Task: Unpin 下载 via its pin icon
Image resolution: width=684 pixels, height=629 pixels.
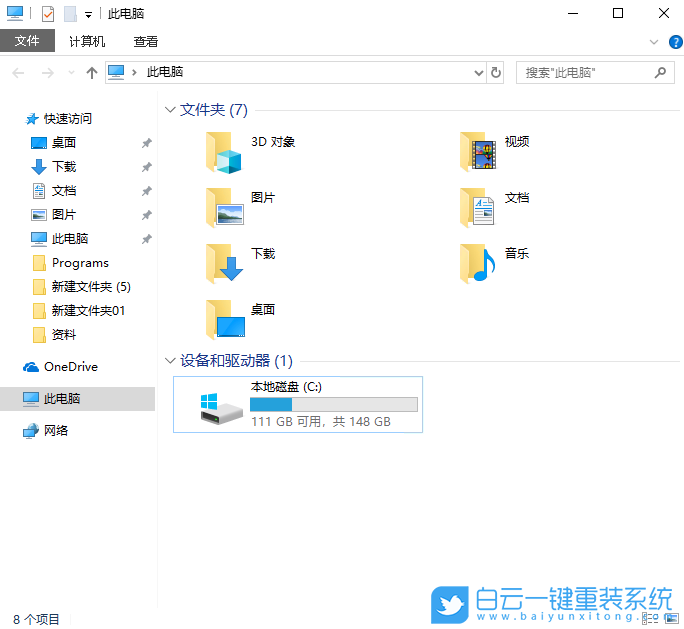Action: [x=147, y=167]
